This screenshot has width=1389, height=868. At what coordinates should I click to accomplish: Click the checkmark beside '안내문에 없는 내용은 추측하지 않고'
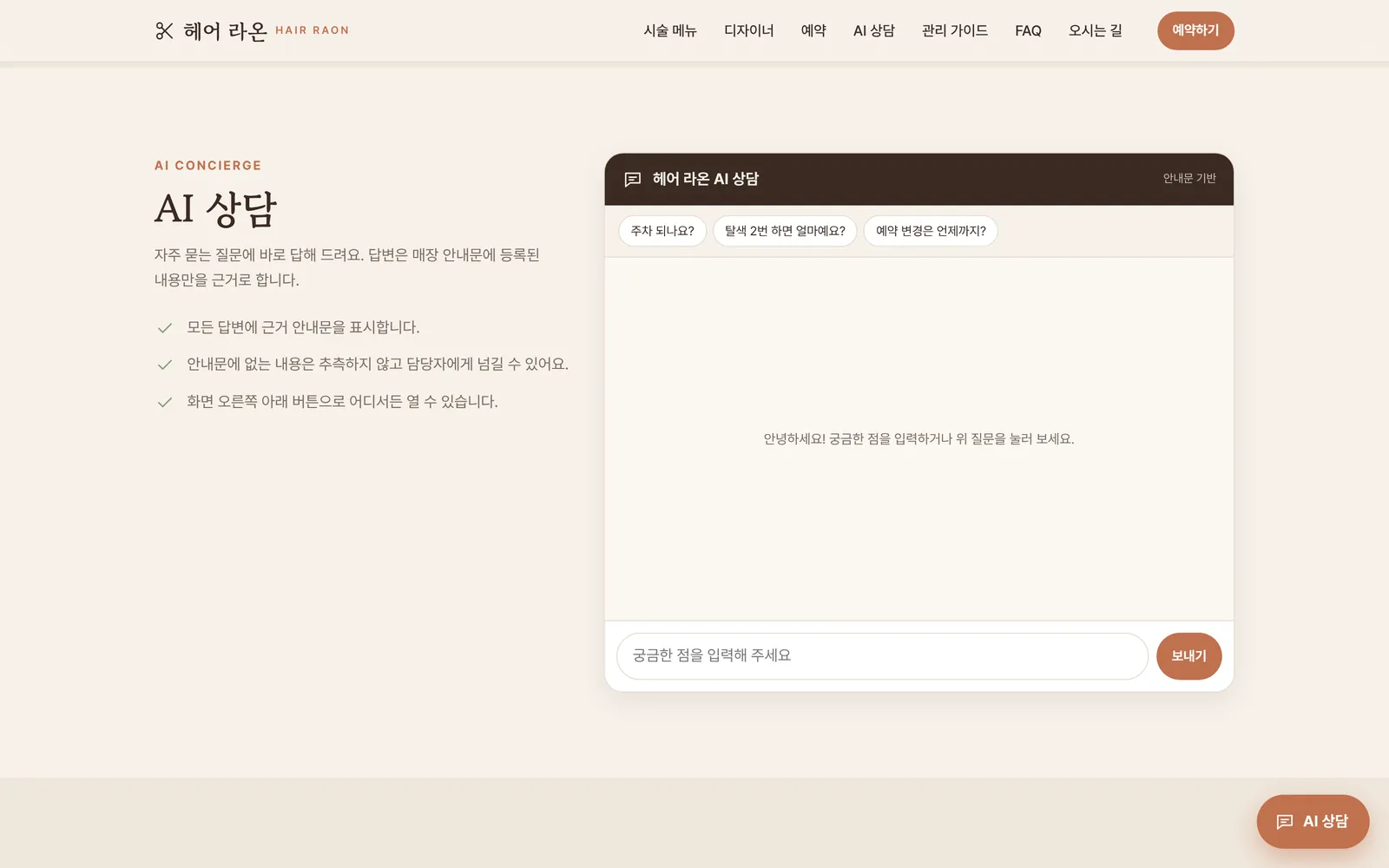(x=164, y=365)
